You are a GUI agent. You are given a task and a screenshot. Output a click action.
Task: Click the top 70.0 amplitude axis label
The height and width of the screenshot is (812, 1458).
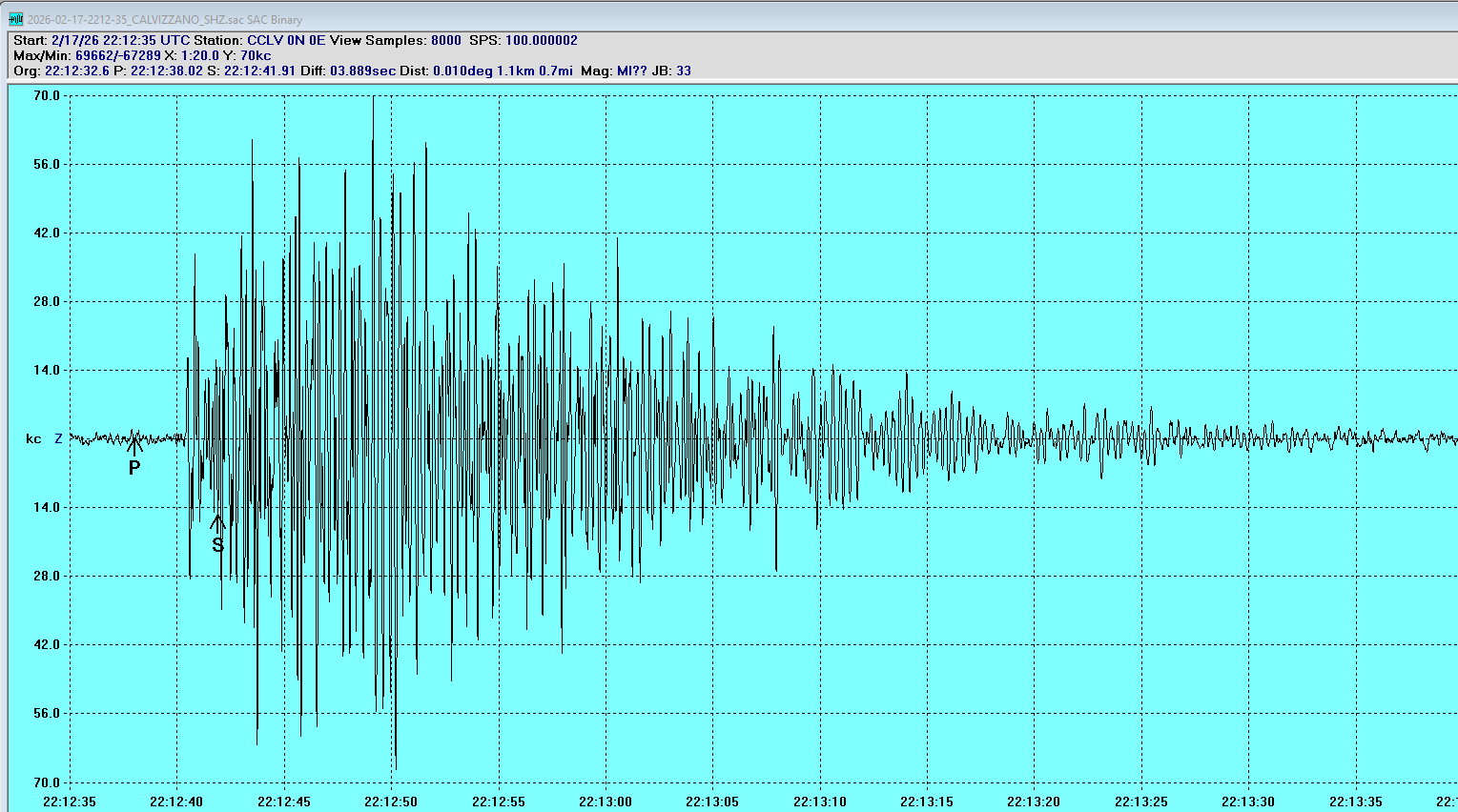click(47, 95)
